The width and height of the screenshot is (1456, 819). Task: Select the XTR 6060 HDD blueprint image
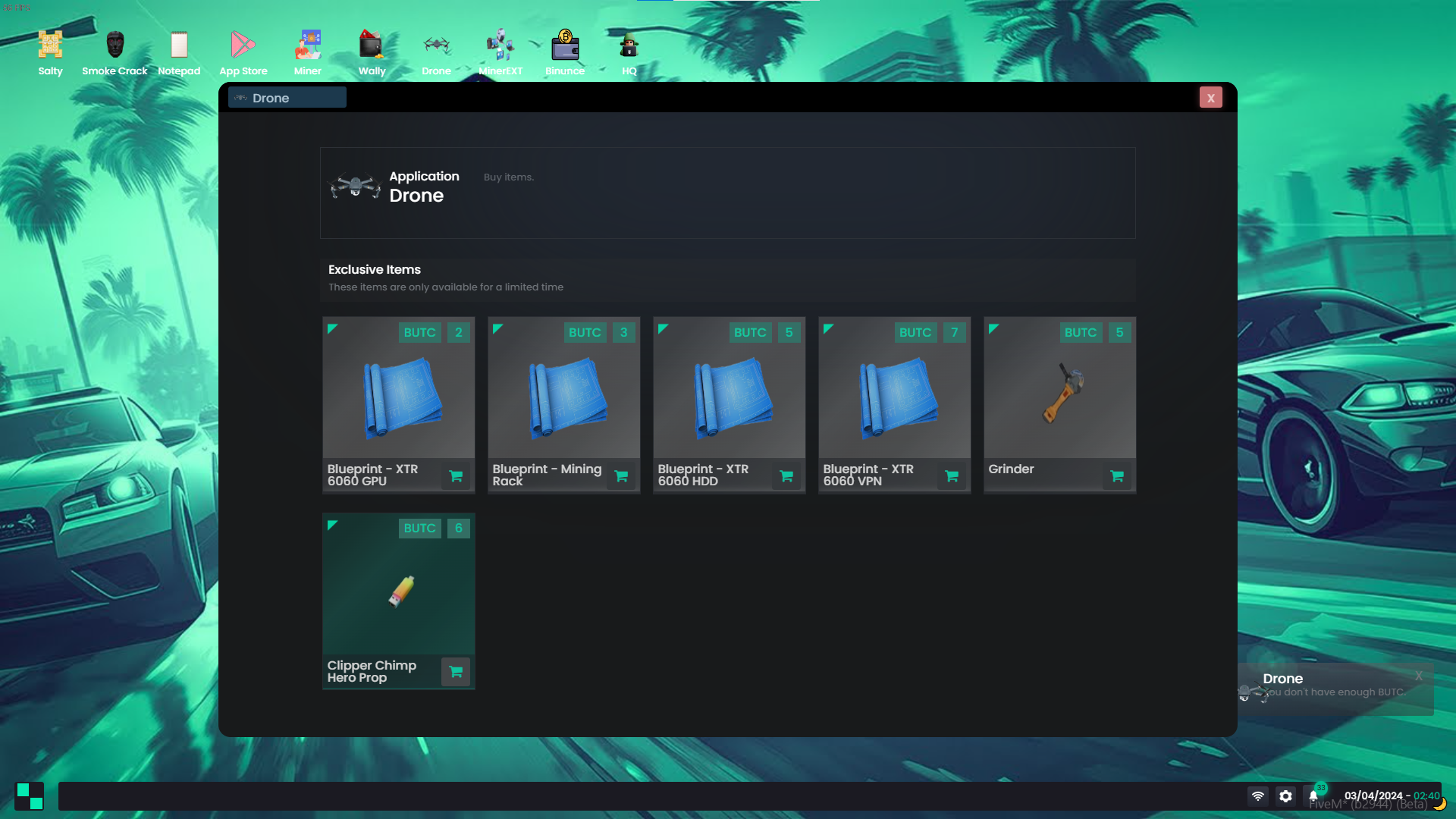733,398
